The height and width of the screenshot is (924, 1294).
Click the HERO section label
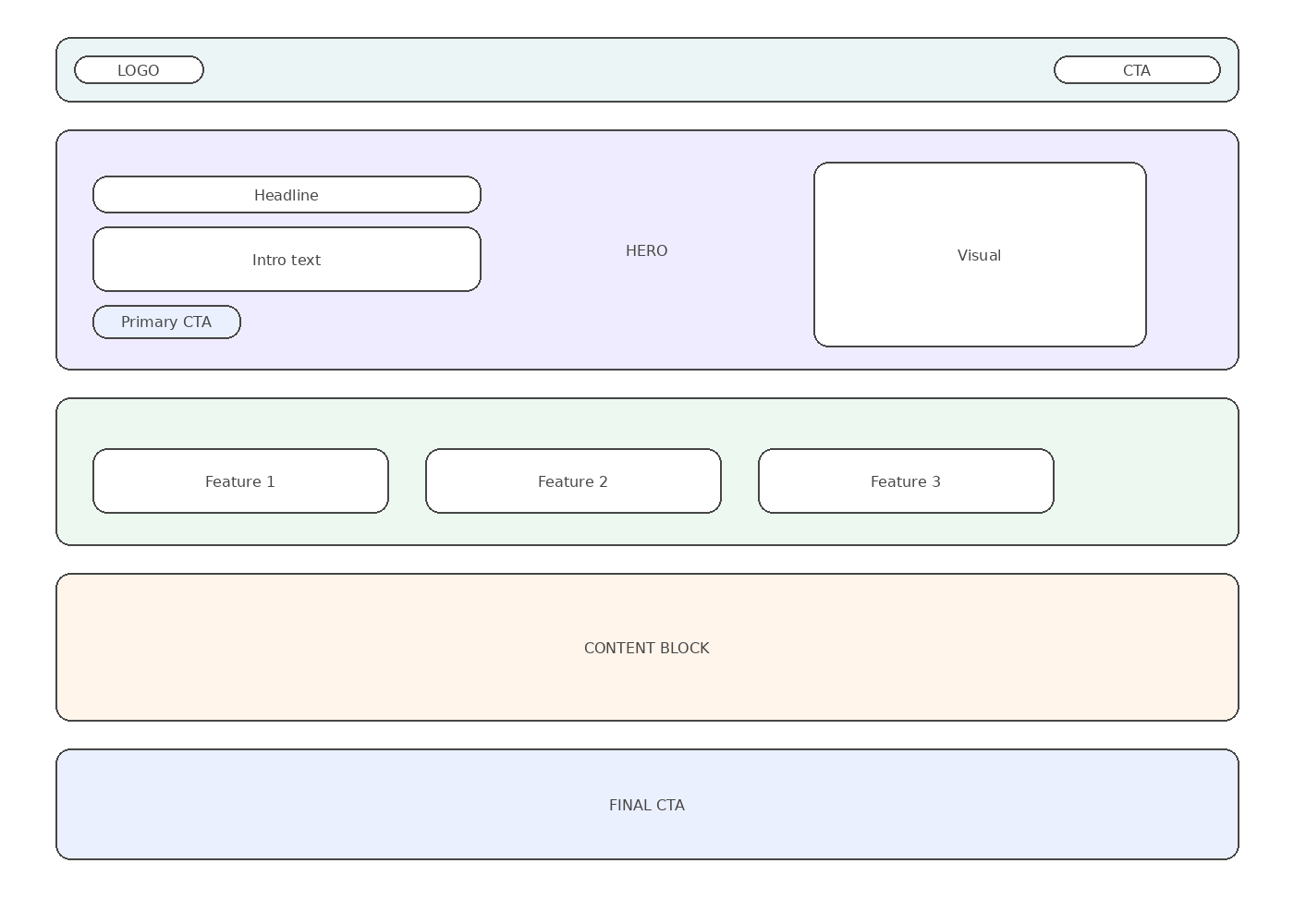point(647,250)
